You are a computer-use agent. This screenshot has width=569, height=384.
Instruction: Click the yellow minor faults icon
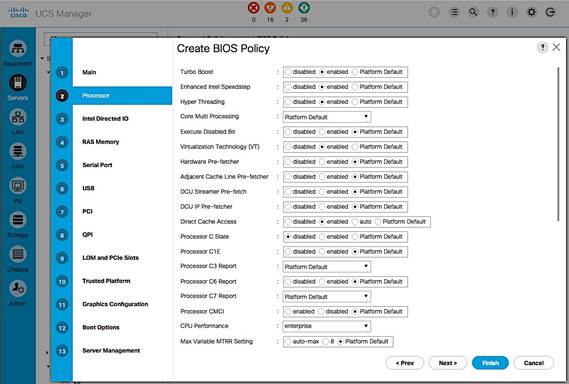[287, 8]
